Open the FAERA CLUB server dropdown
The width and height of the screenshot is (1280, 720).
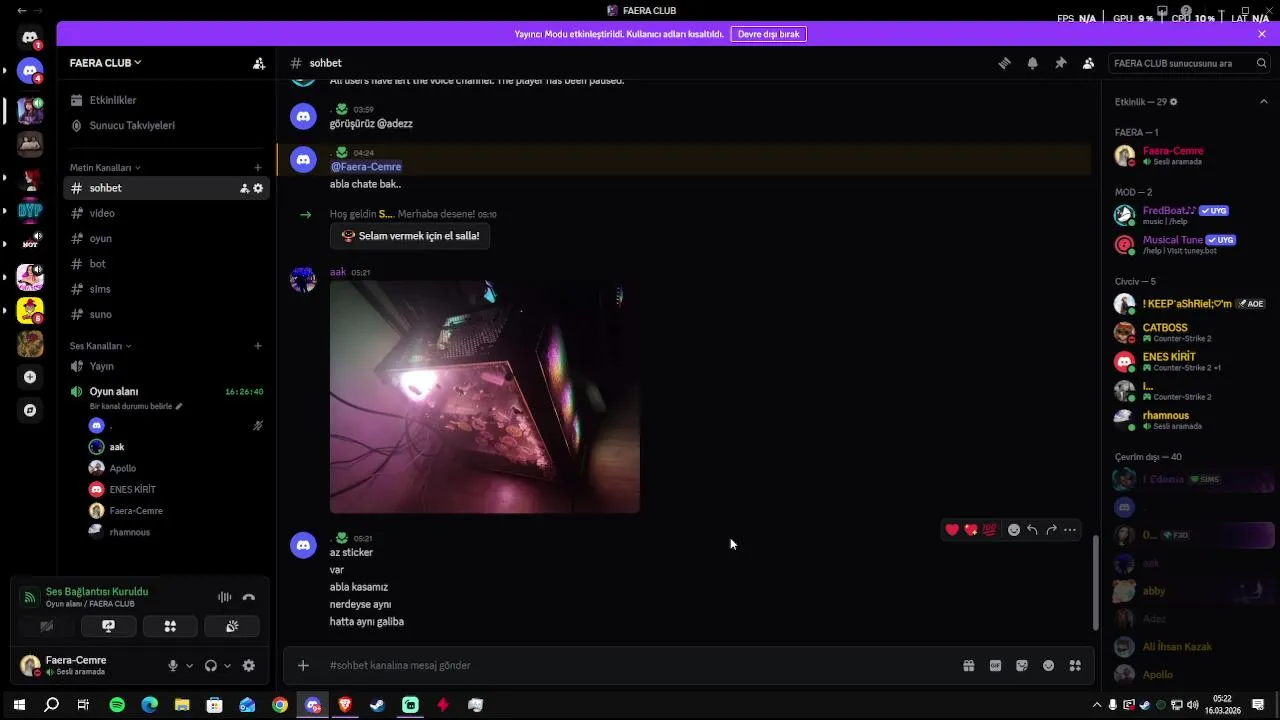point(105,63)
